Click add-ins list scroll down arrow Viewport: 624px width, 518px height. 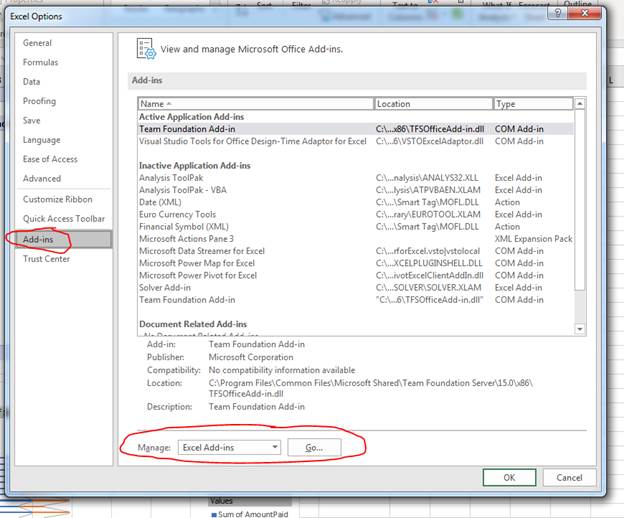click(580, 329)
